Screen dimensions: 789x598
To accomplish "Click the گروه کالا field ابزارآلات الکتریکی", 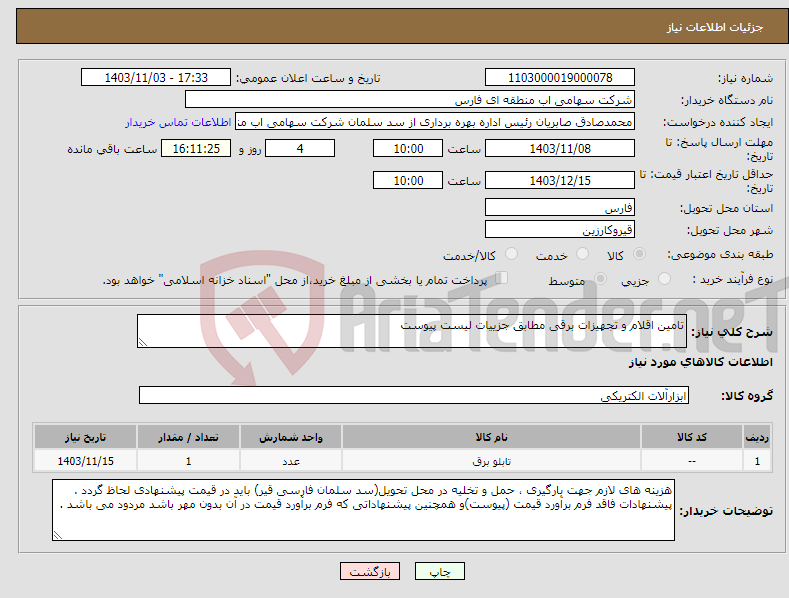I will (414, 395).
